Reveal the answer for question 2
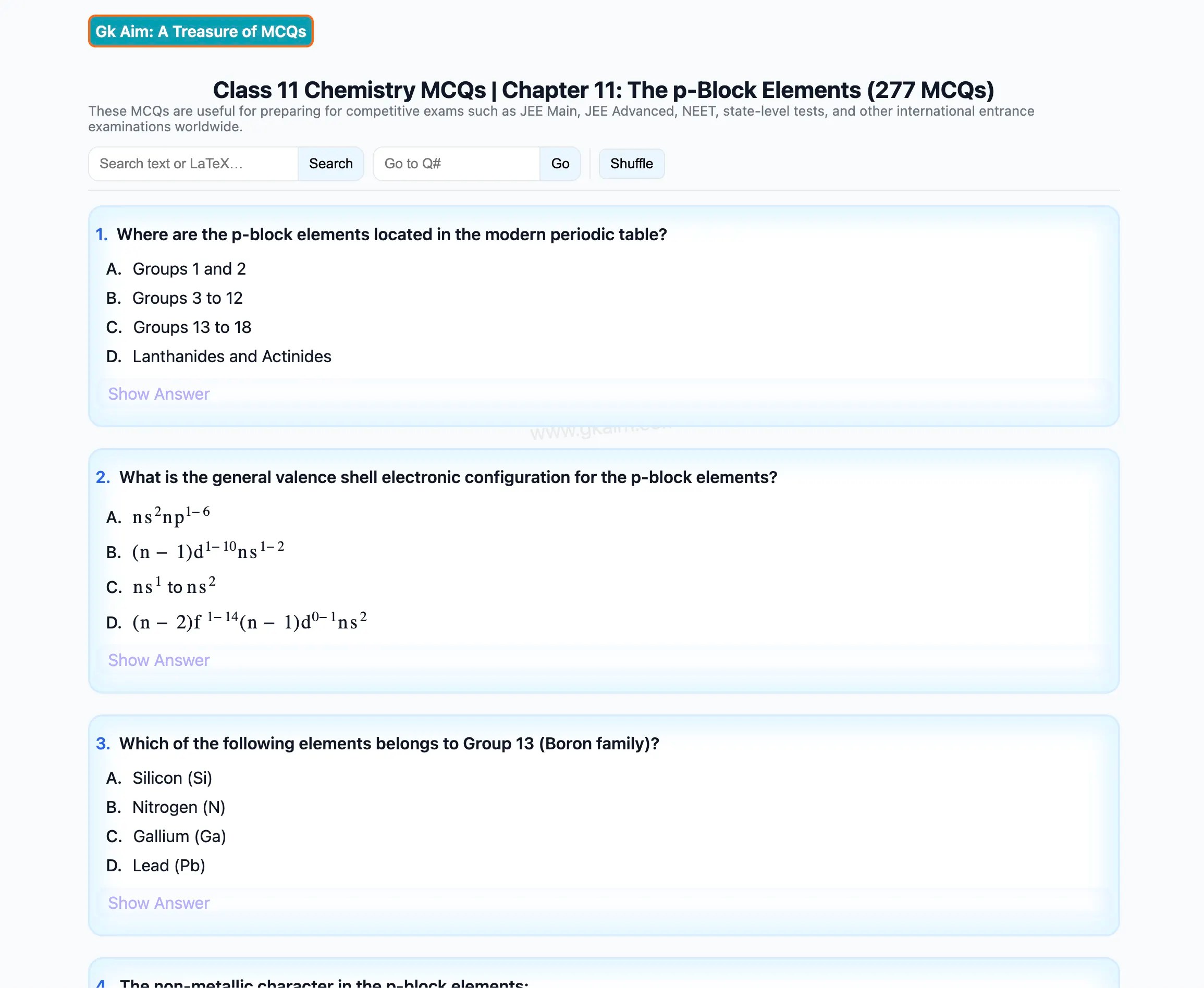1204x988 pixels. coord(159,660)
